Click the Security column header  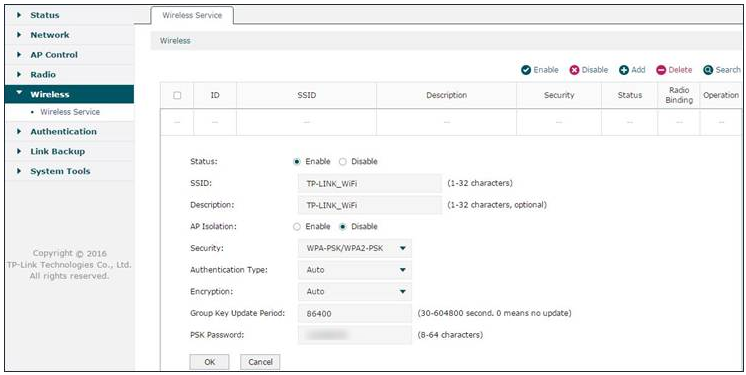[x=559, y=95]
